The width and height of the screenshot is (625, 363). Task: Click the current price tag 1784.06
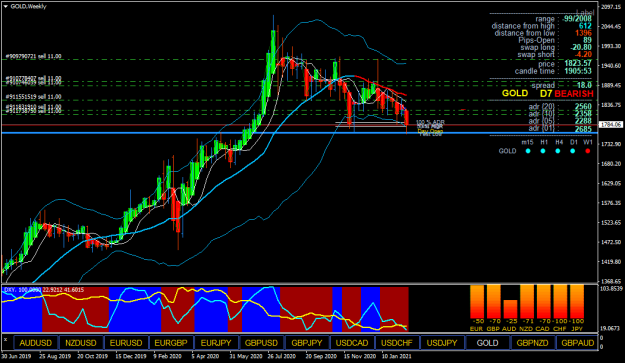pos(611,125)
